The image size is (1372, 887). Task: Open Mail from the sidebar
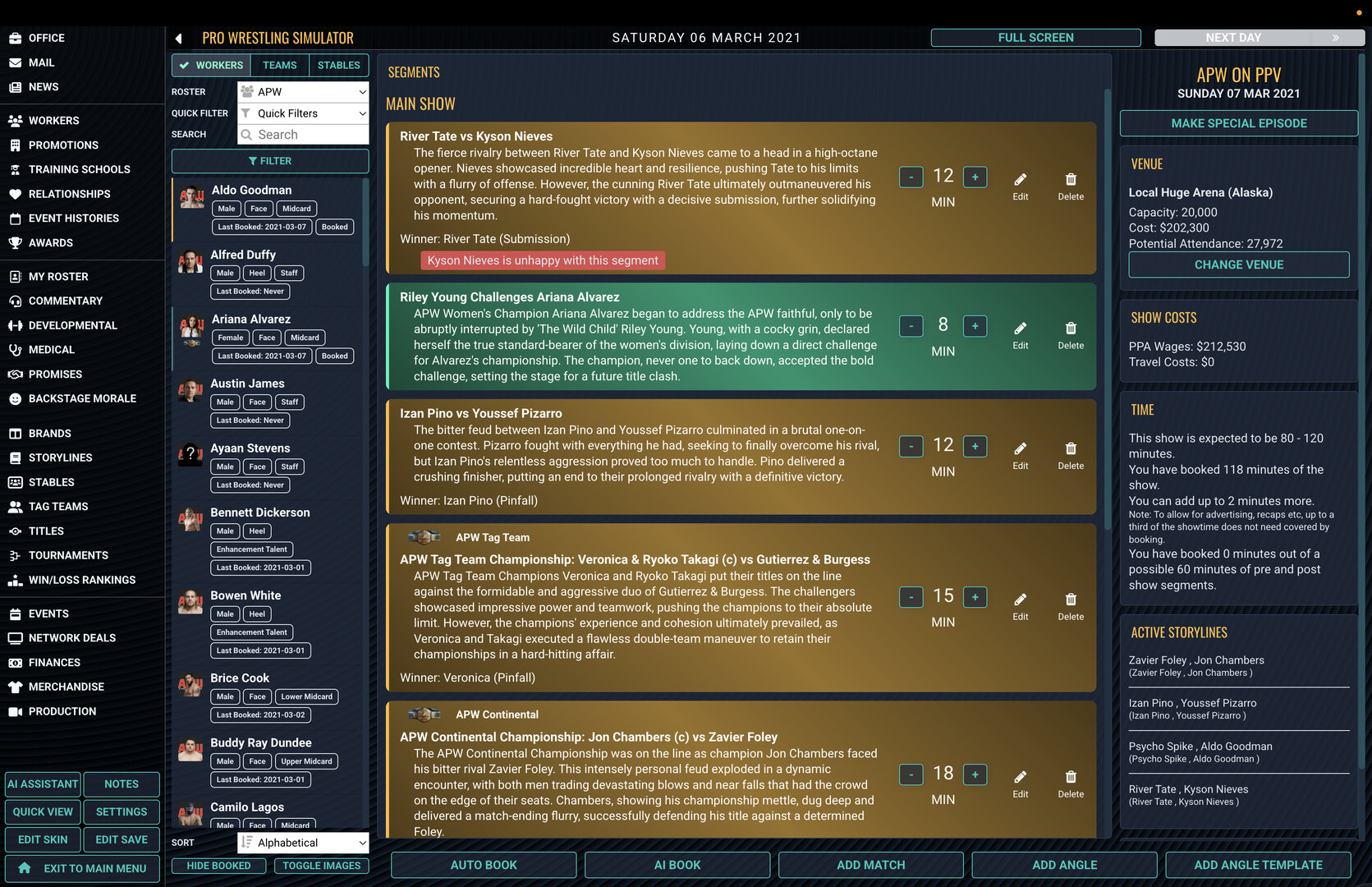tap(41, 62)
